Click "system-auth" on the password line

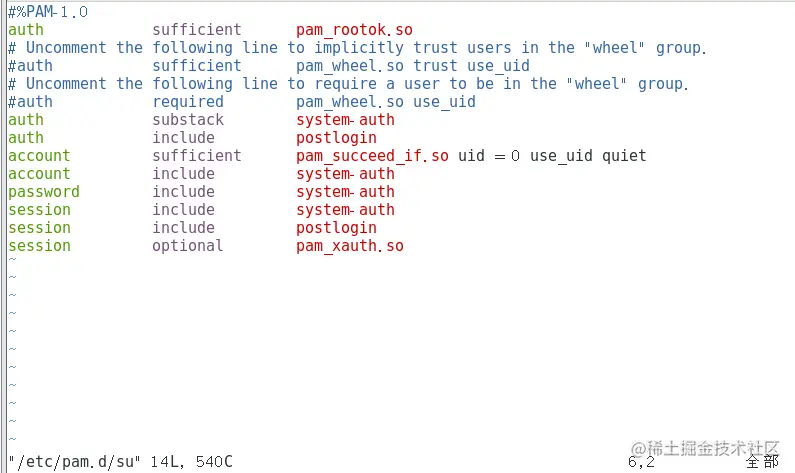345,192
